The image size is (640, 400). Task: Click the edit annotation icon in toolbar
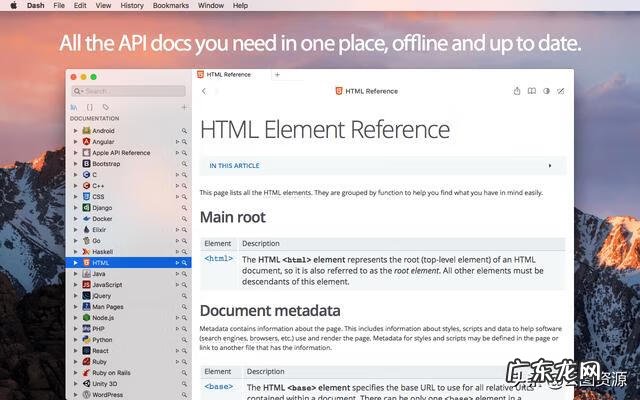tap(561, 91)
